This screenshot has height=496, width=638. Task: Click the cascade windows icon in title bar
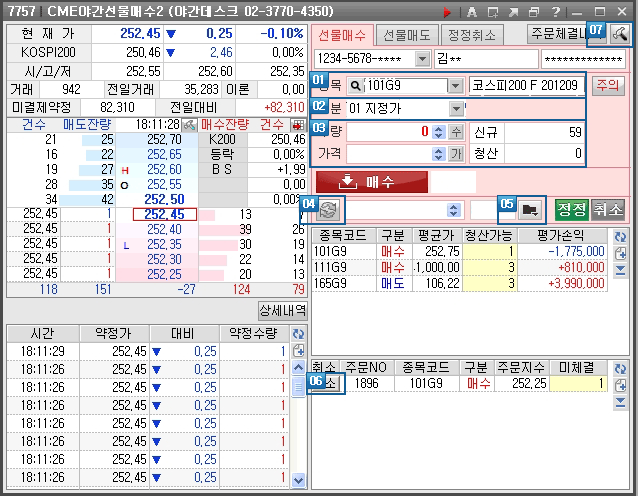tap(534, 12)
